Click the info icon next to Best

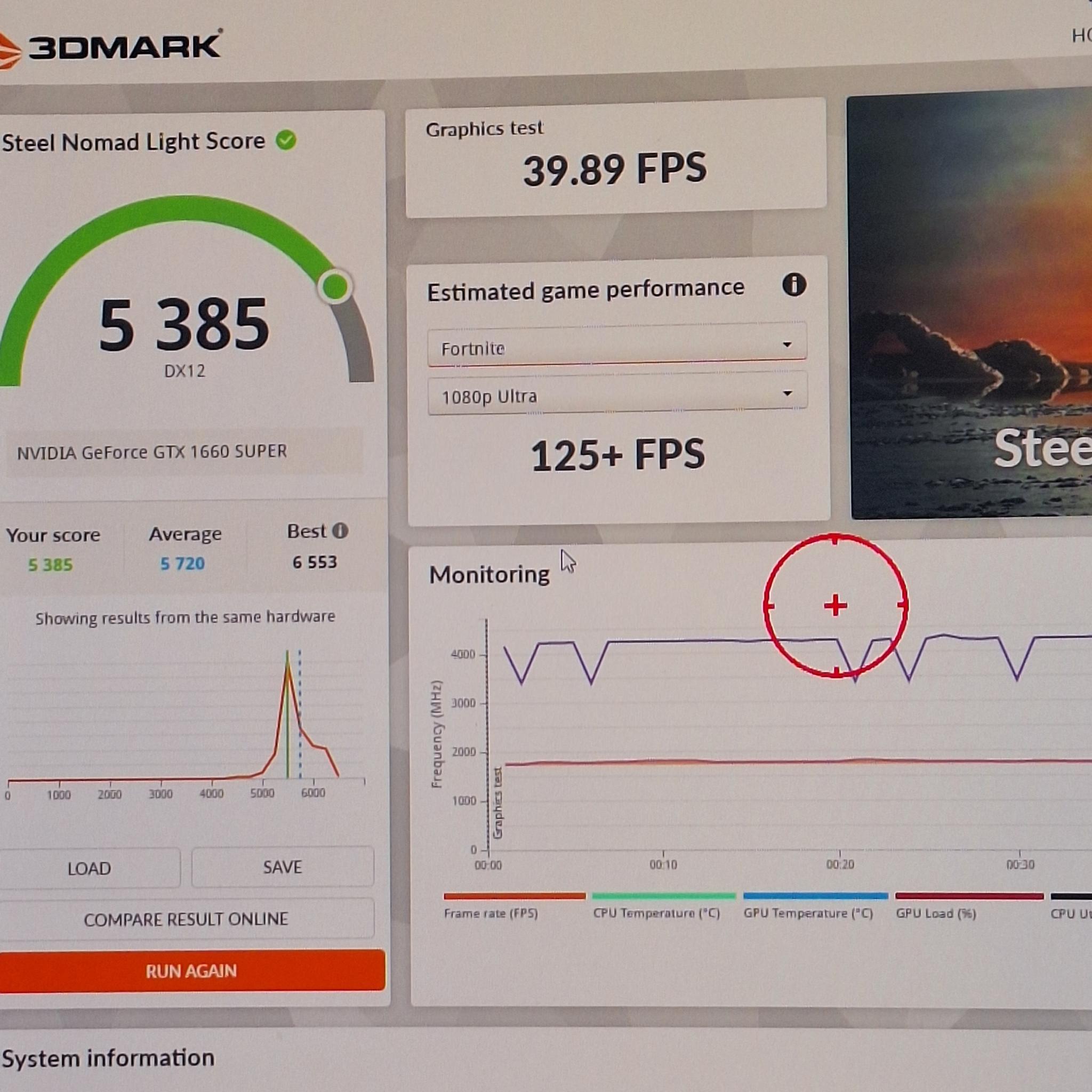coord(340,530)
